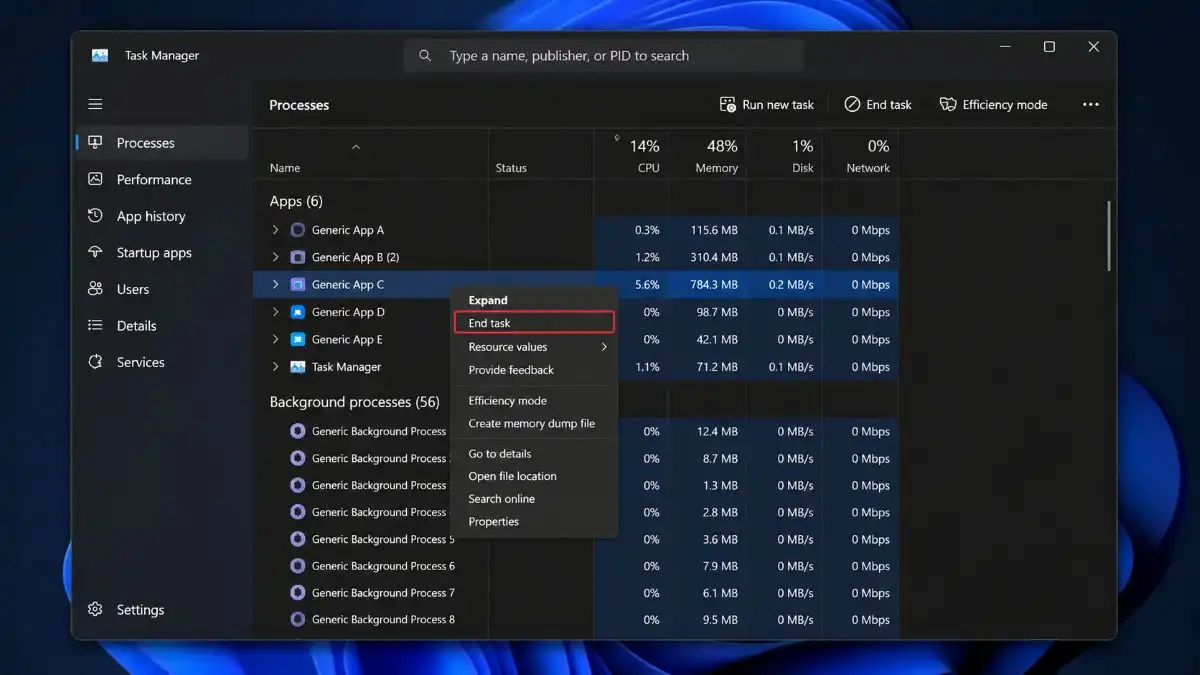1200x675 pixels.
Task: Click the 115.6 MB memory value
Action: 714,230
